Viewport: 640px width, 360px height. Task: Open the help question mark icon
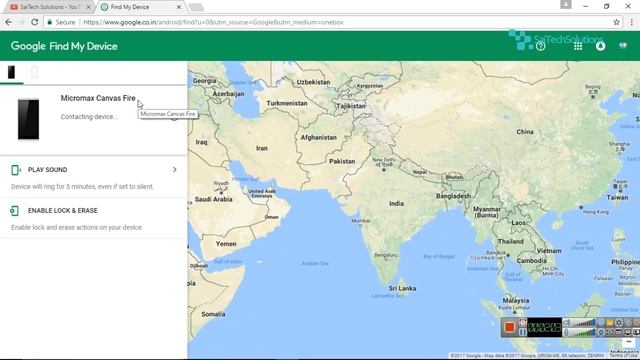(x=540, y=46)
